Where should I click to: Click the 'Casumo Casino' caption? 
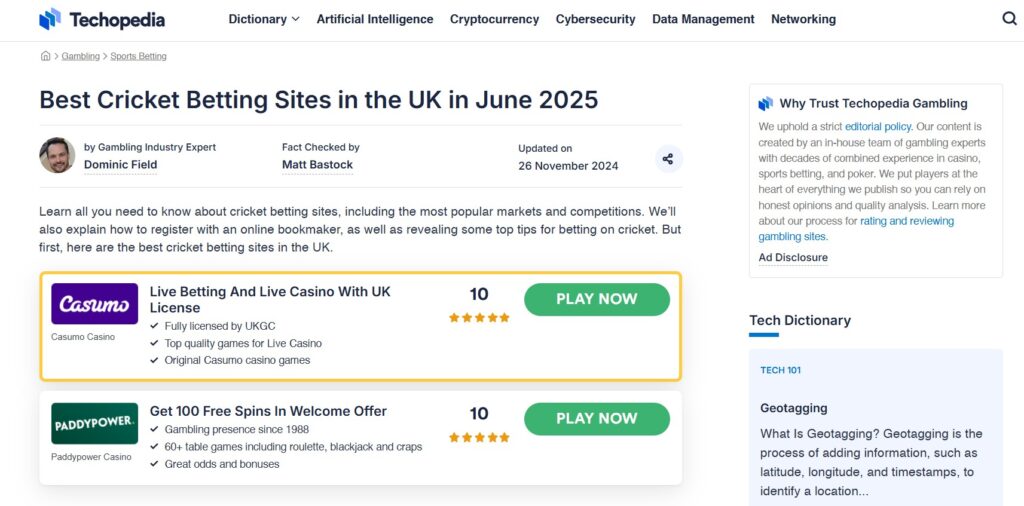click(x=83, y=337)
